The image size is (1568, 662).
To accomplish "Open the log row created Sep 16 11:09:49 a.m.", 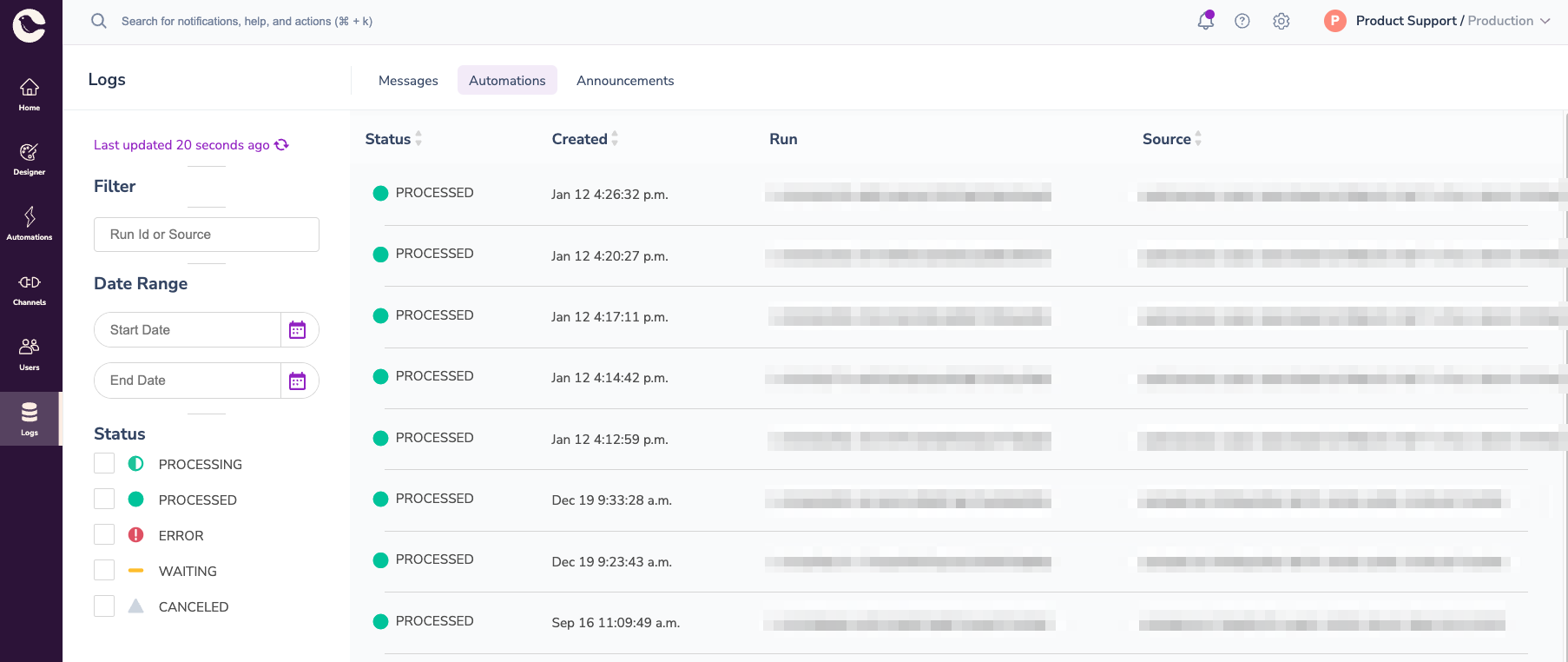I will (955, 623).
